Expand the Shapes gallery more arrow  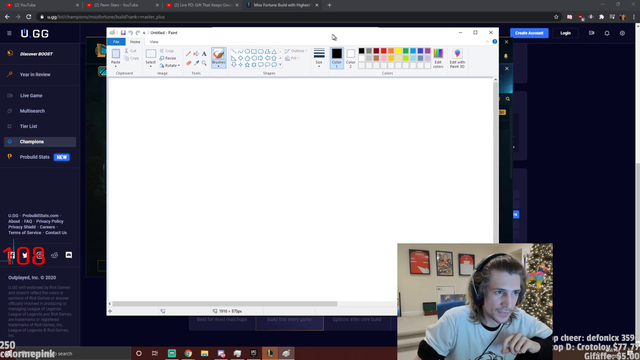tap(280, 65)
